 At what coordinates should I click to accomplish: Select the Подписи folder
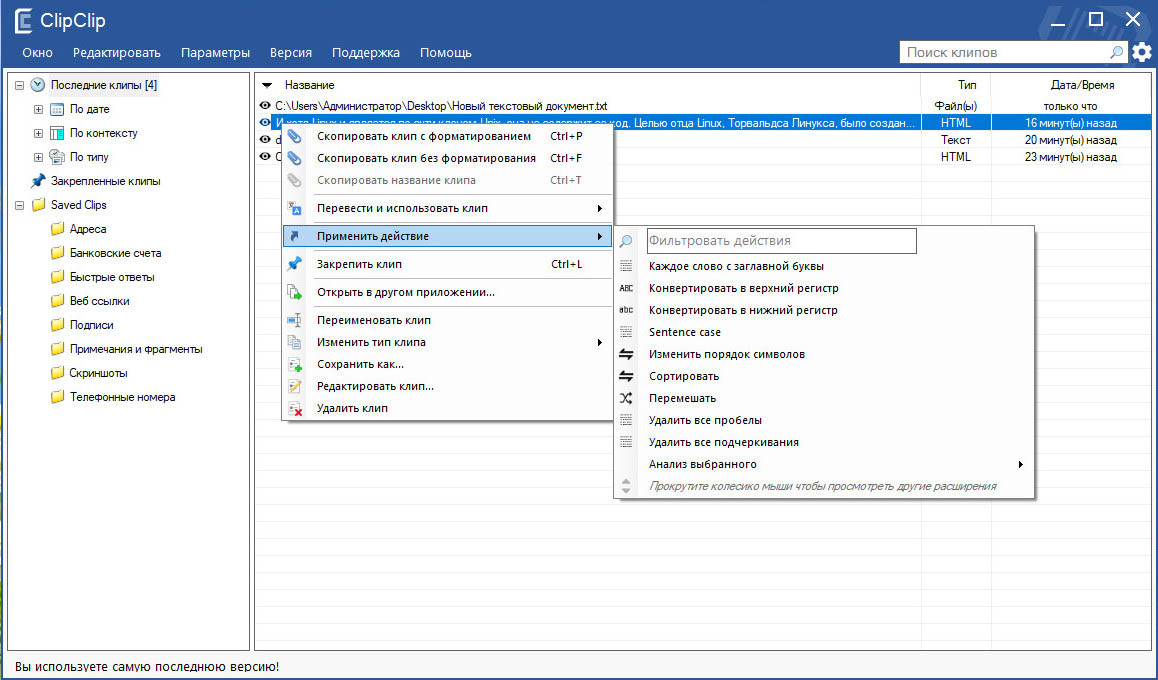tap(92, 325)
